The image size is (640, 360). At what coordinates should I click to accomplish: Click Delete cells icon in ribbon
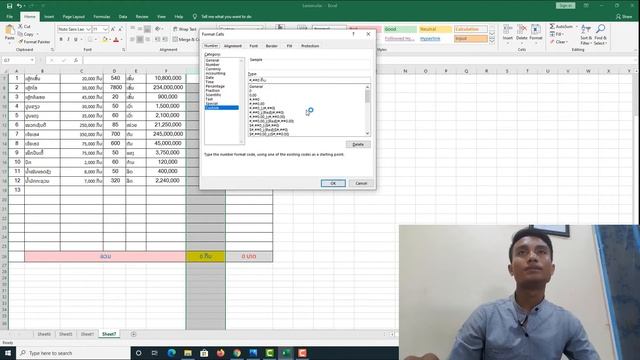pos(522,29)
